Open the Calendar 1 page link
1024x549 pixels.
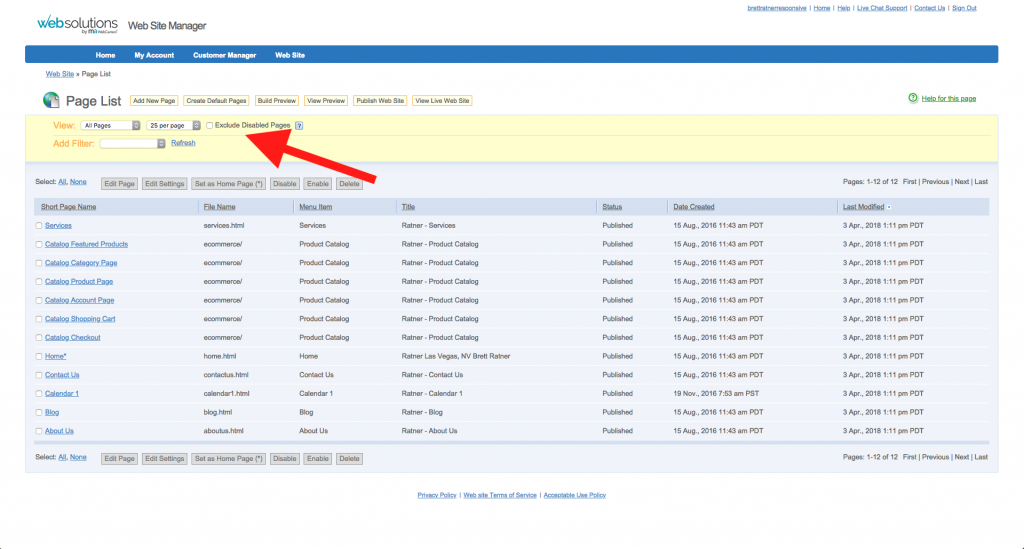click(62, 394)
